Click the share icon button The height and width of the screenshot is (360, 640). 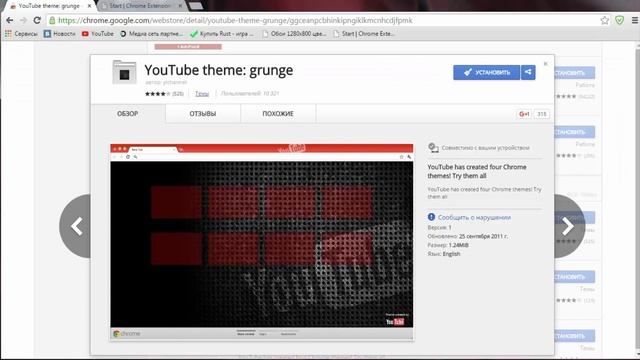point(528,72)
